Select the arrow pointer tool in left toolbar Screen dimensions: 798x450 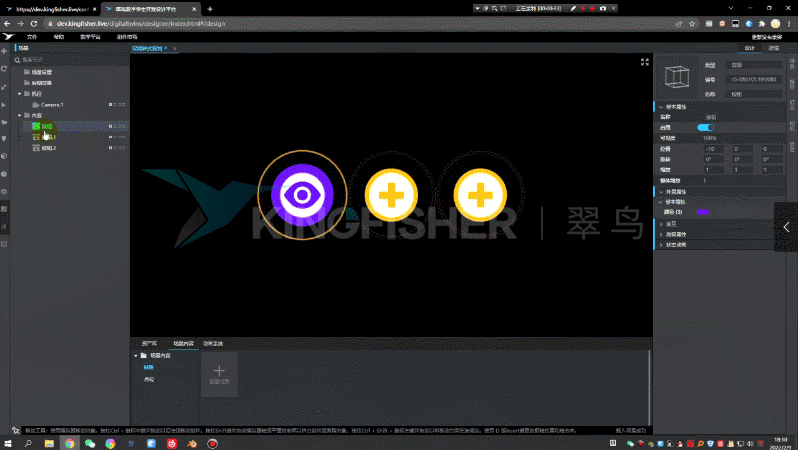point(4,105)
